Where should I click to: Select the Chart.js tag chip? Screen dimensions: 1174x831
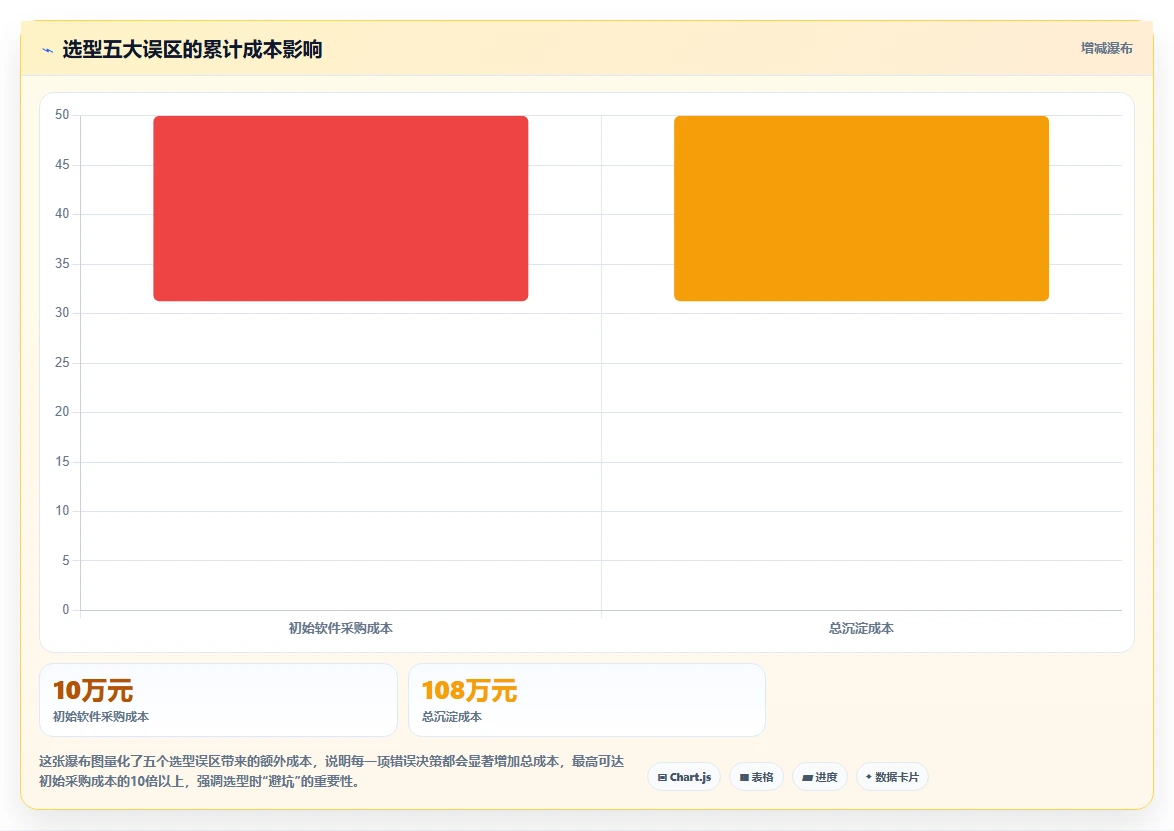pos(684,777)
